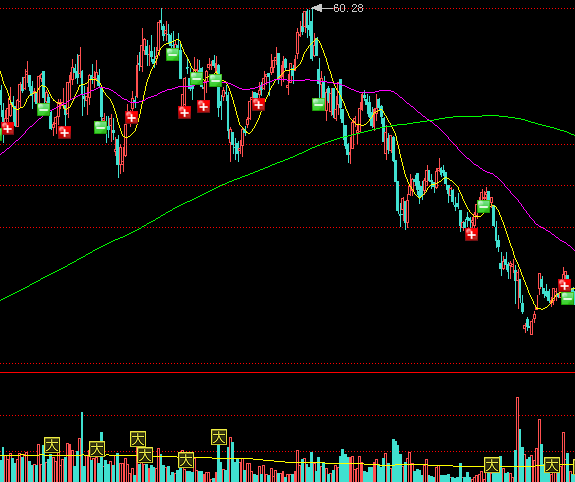Select the rightmost 大 volume marker
The image size is (575, 482).
tap(552, 465)
